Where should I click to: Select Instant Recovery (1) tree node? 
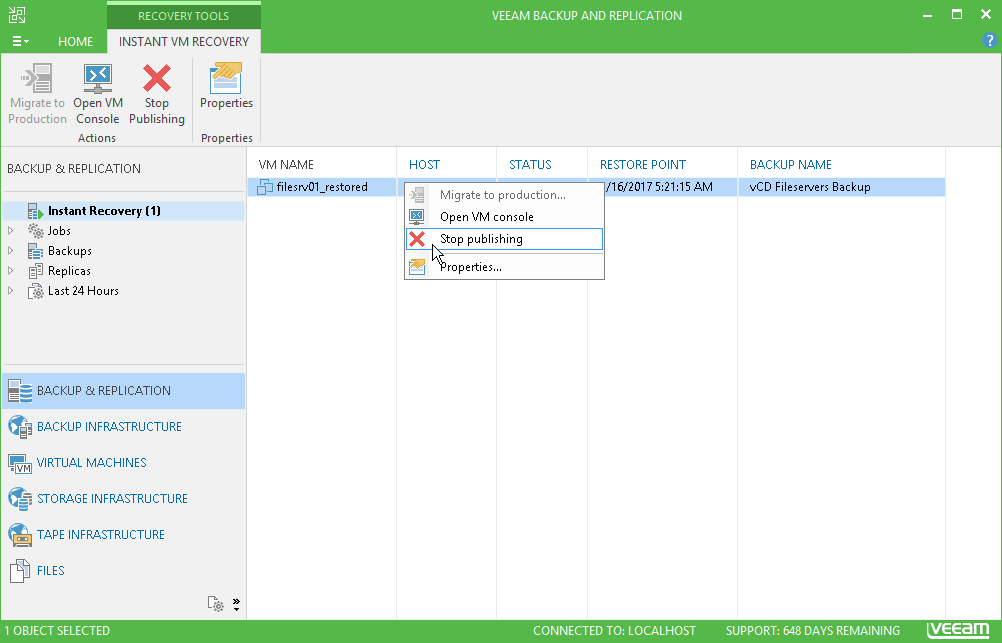pyautogui.click(x=125, y=211)
